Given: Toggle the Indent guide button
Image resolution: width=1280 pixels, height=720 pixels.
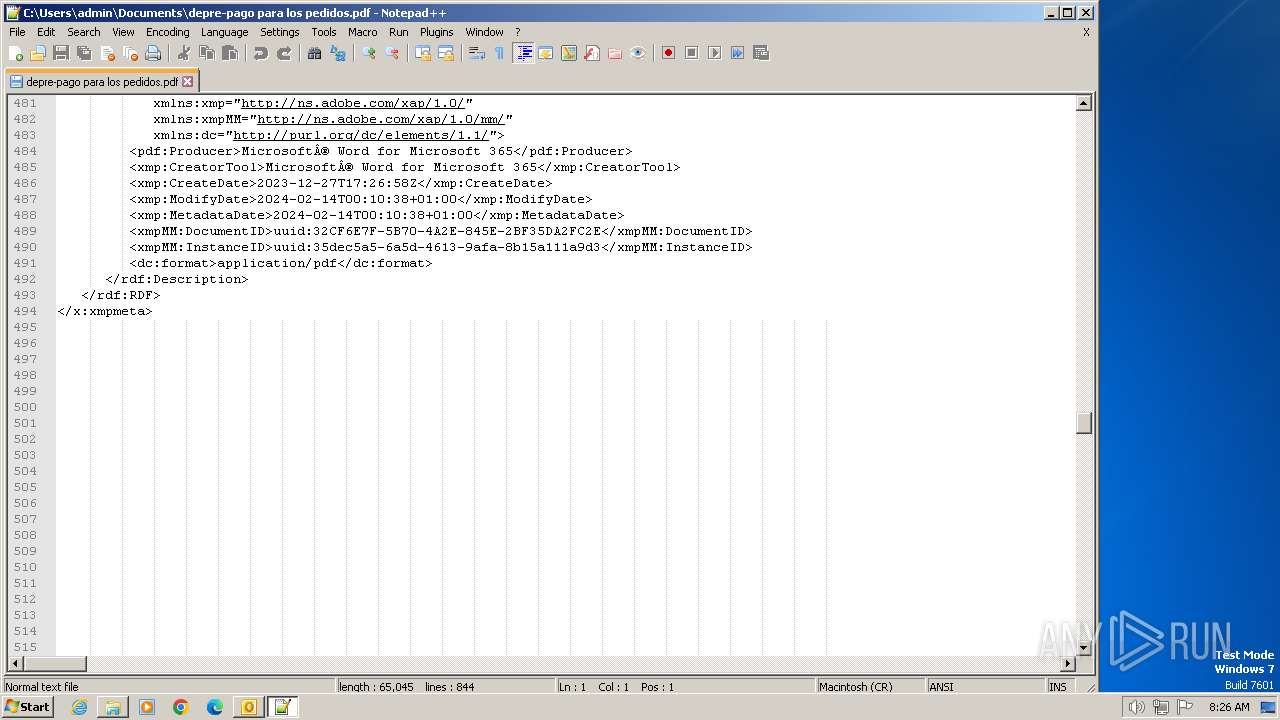Looking at the screenshot, I should click(523, 53).
